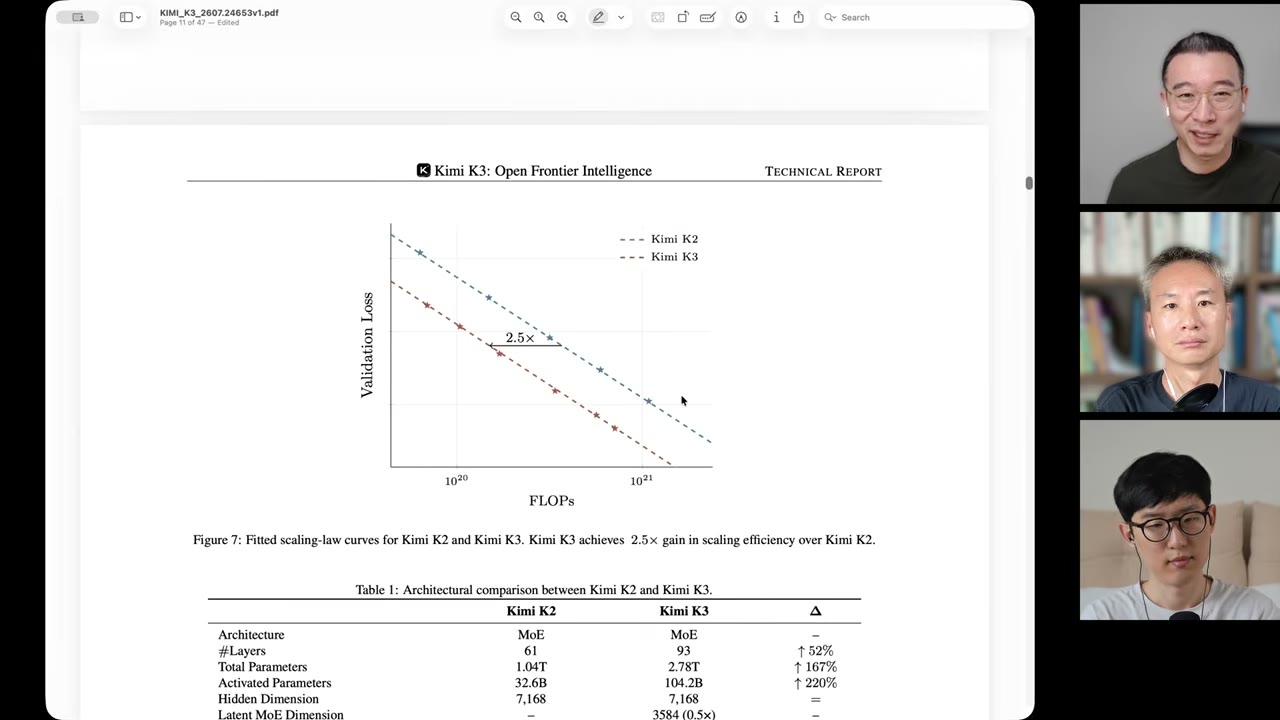The height and width of the screenshot is (720, 1280).
Task: Select the top video tile with smiling man
Action: click(x=1180, y=104)
